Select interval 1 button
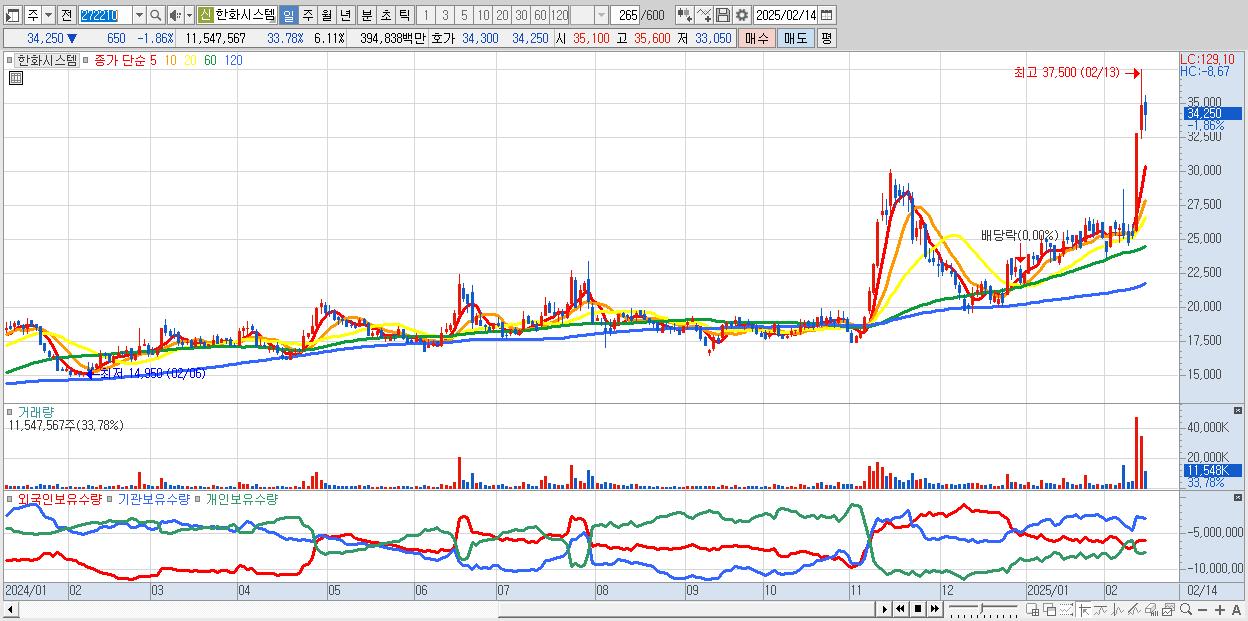 tap(425, 15)
